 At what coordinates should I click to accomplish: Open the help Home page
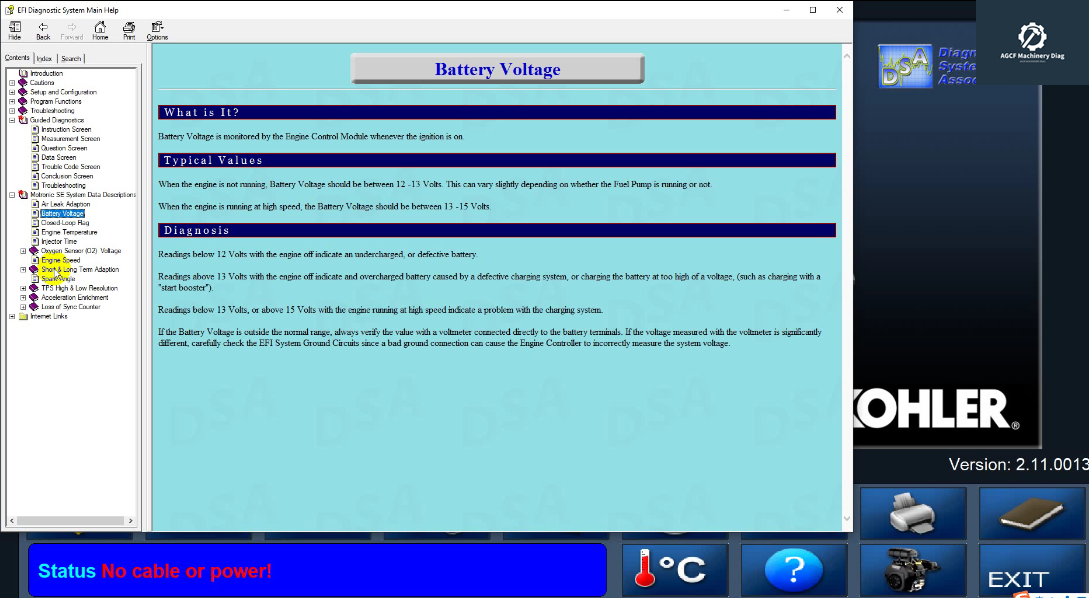pyautogui.click(x=100, y=30)
